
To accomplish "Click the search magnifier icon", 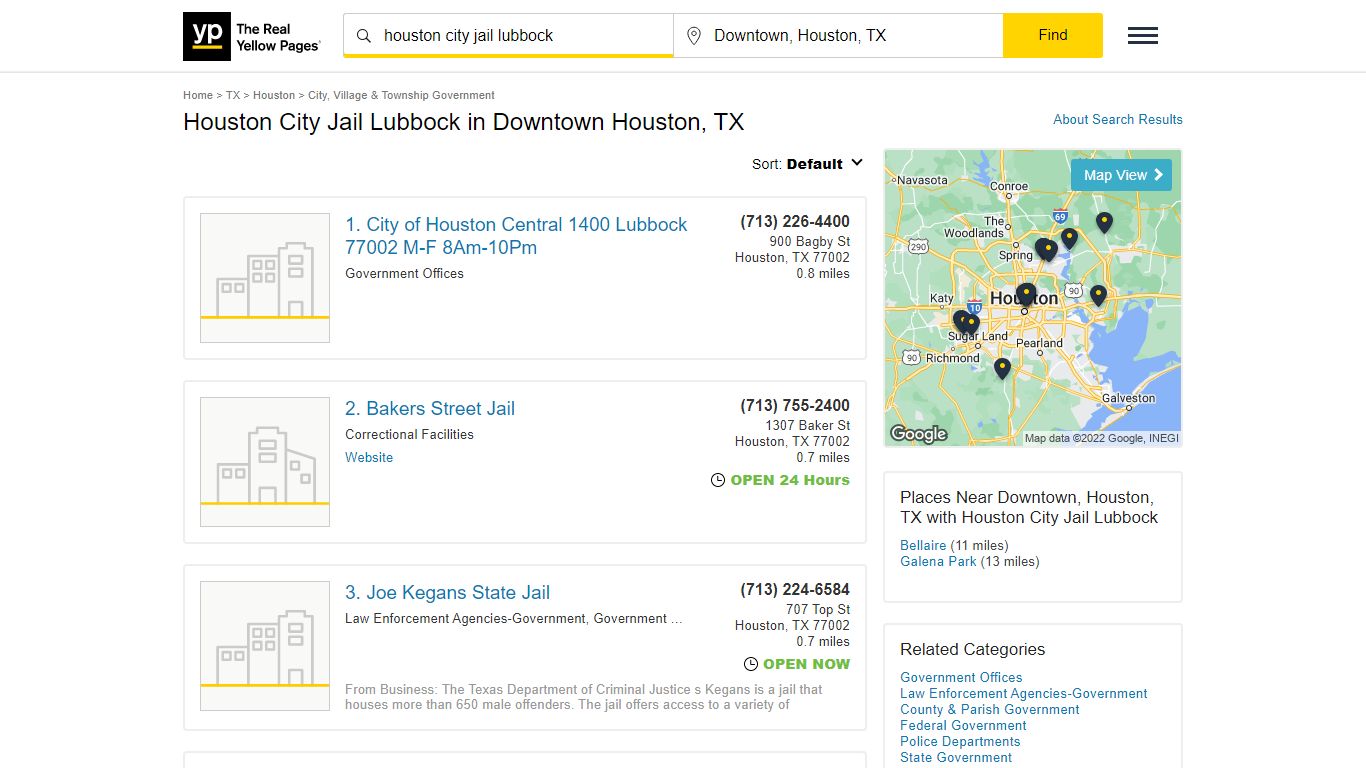I will point(364,36).
